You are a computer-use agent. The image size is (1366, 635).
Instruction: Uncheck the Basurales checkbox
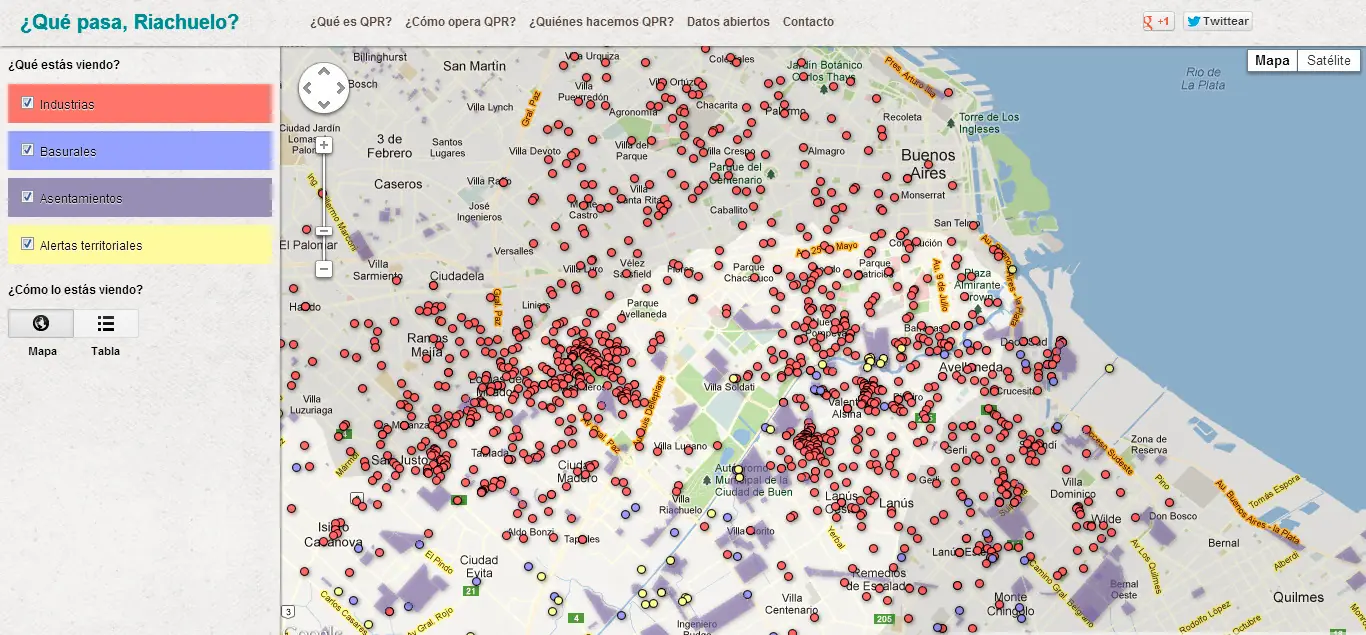click(x=28, y=150)
